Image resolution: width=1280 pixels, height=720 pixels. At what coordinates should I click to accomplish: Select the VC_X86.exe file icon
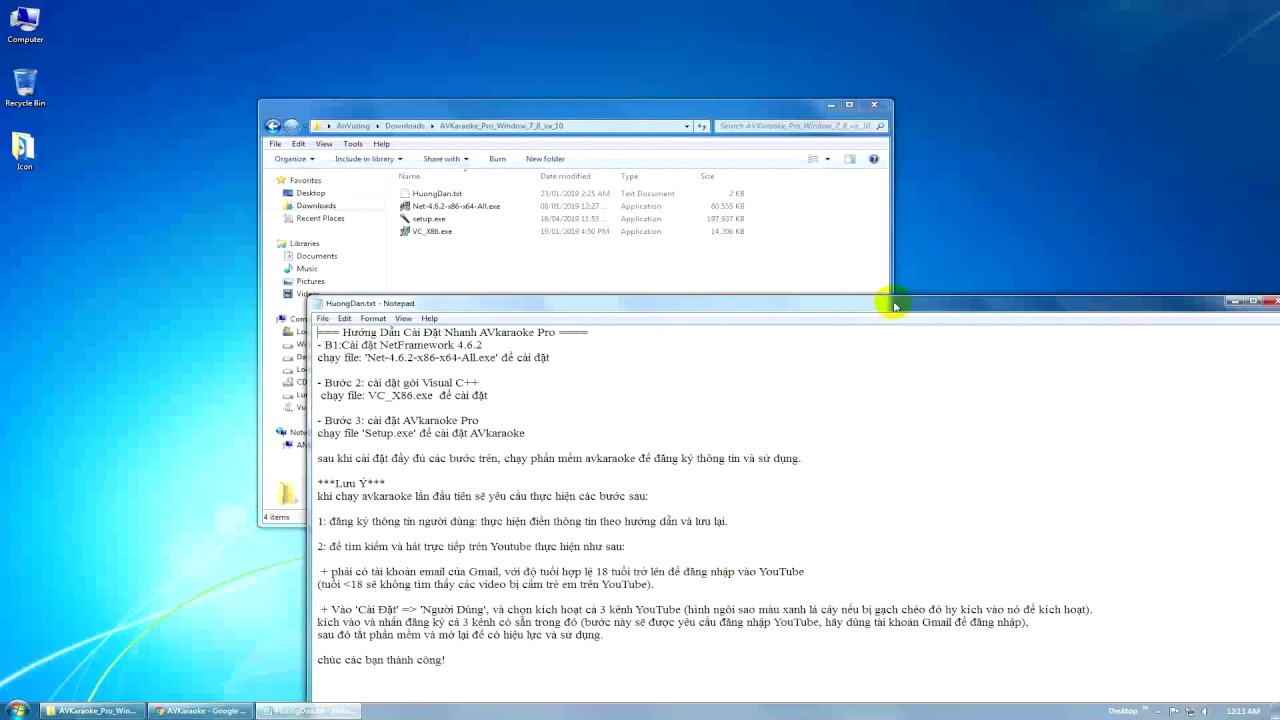[x=404, y=231]
